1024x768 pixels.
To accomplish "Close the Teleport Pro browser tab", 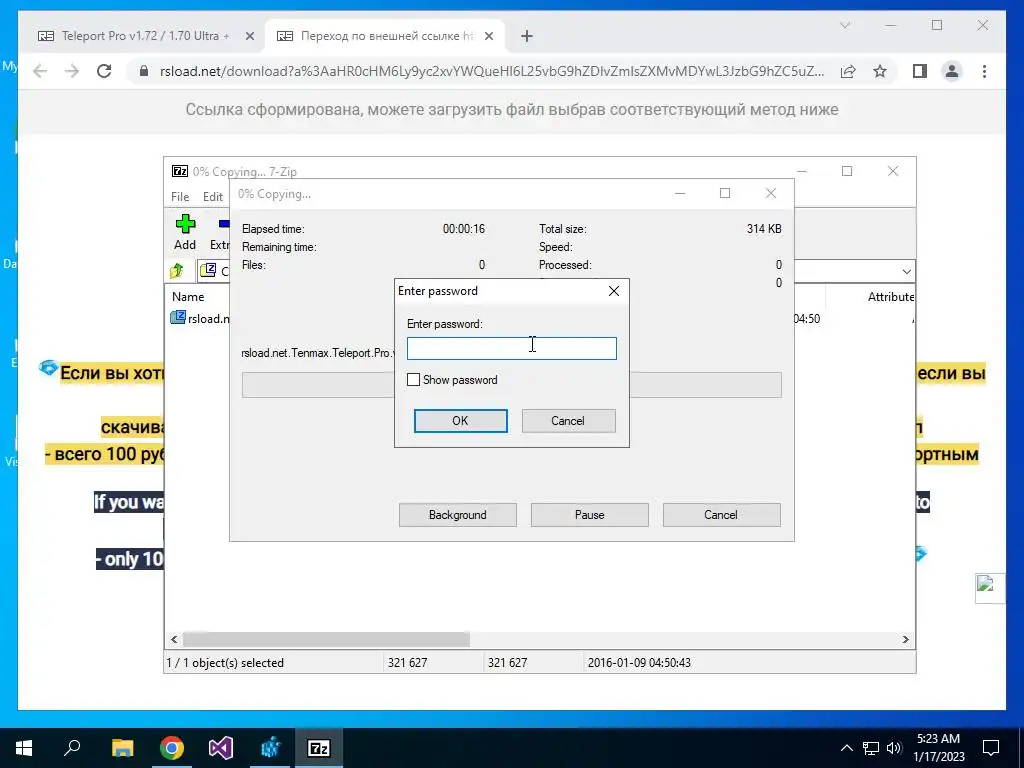I will 249,37.
